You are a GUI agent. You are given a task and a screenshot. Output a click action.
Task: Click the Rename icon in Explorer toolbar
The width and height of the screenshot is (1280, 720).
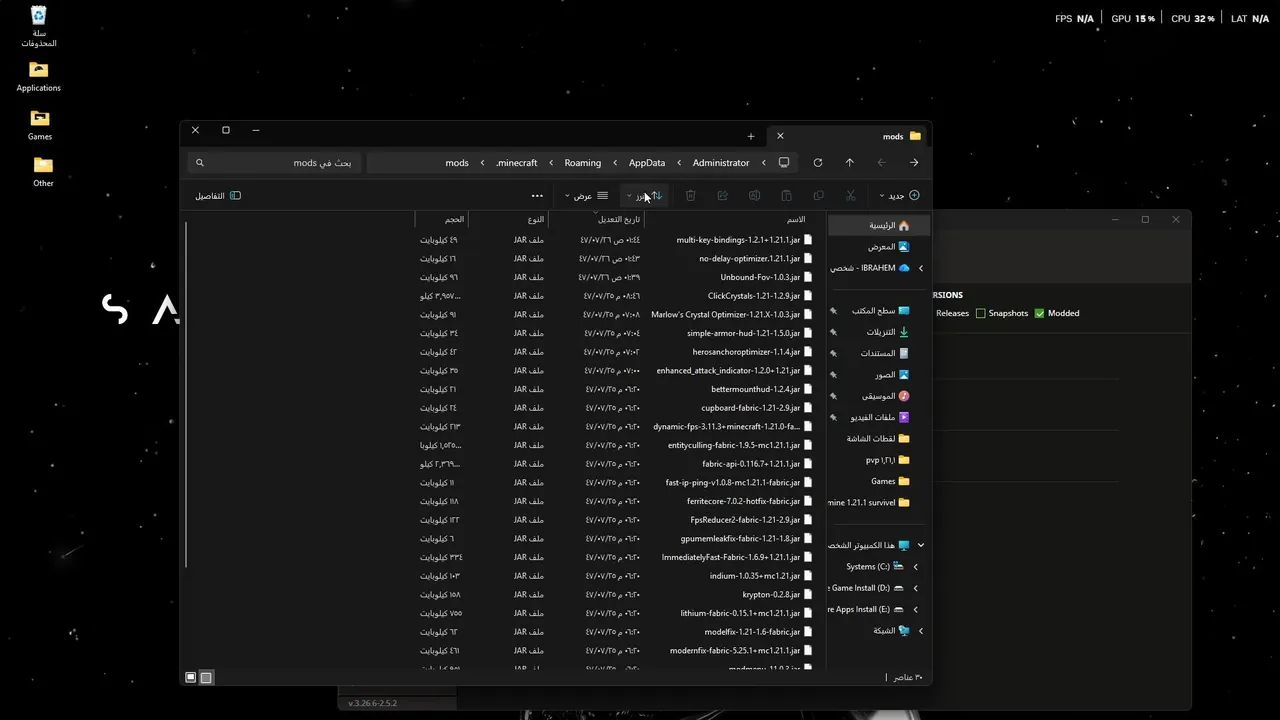point(754,196)
